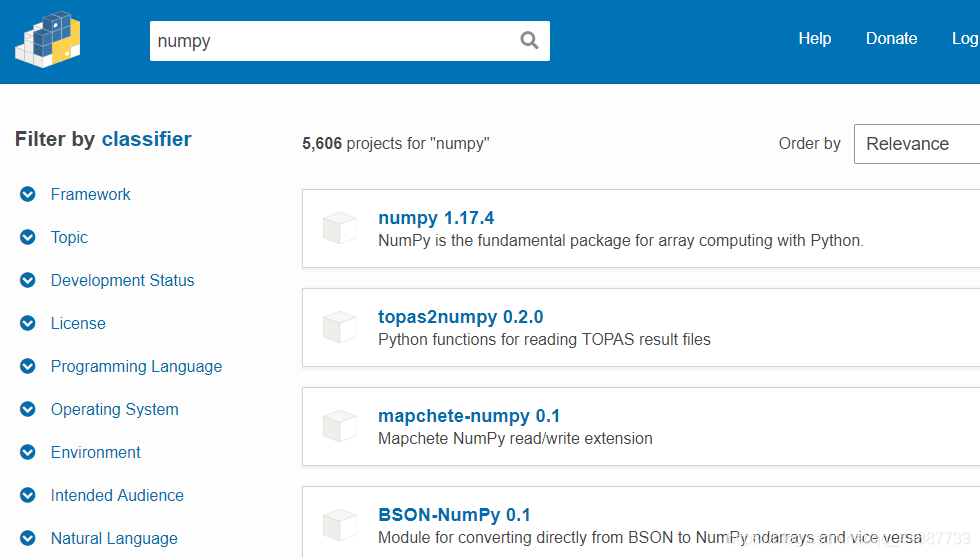Expand the Framework classifier chevron
The height and width of the screenshot is (557, 980).
tap(28, 194)
